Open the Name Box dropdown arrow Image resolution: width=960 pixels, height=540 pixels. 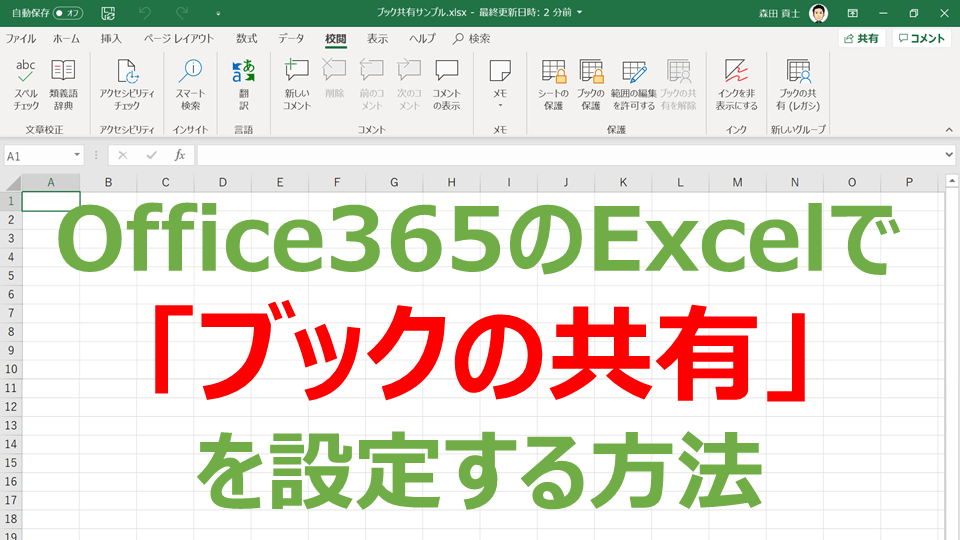pyautogui.click(x=77, y=156)
